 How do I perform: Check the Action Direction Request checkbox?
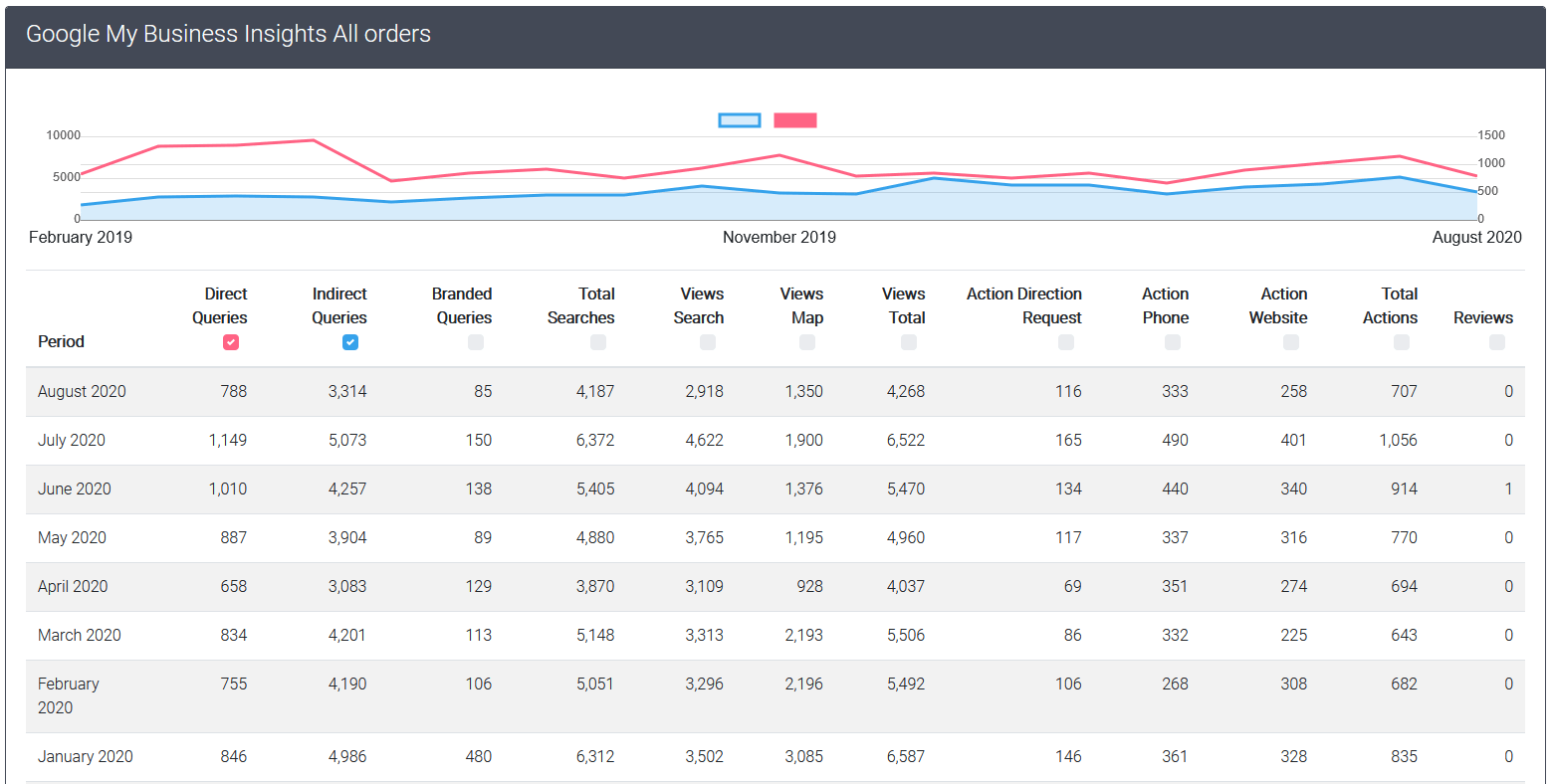coord(1066,342)
